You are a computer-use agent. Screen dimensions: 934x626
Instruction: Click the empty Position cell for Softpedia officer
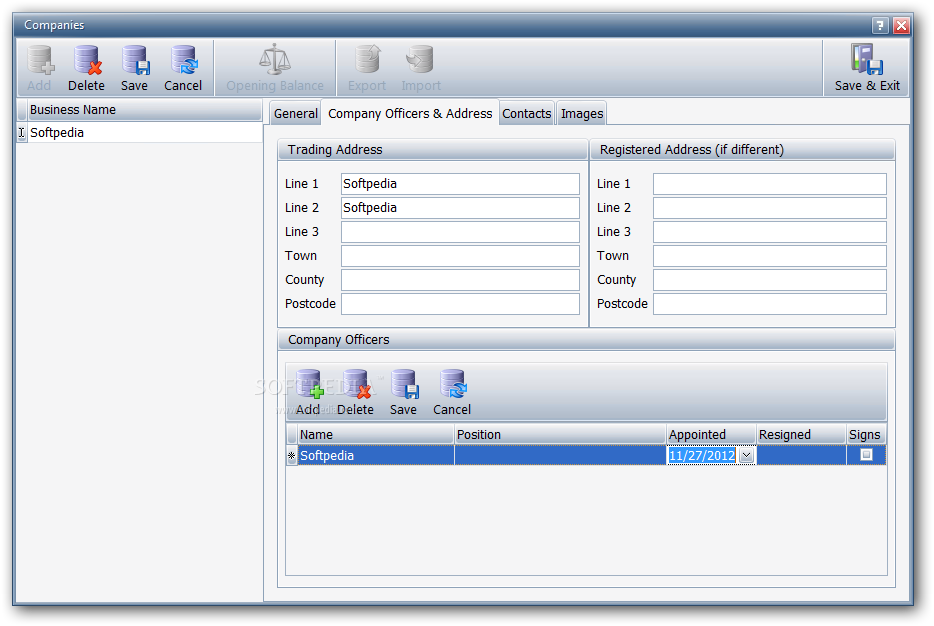(560, 456)
